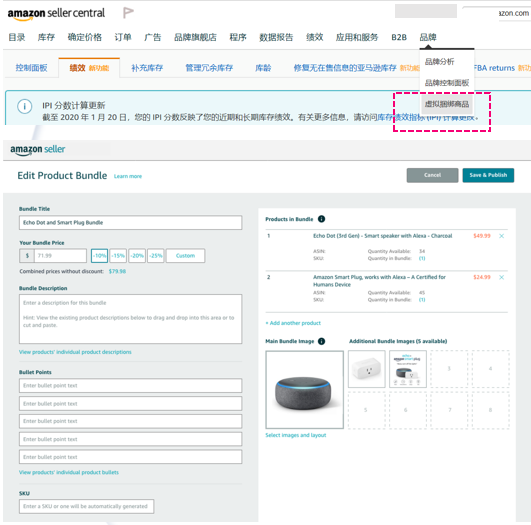This screenshot has height=525, width=531.
Task: Open the 库存 menu
Action: tap(46, 37)
